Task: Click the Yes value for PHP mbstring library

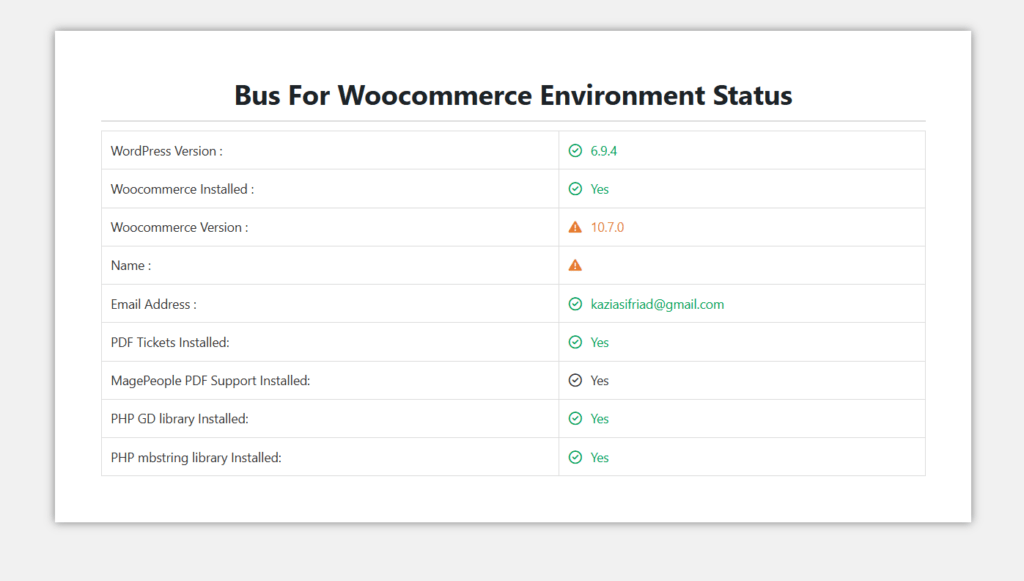Action: coord(600,458)
